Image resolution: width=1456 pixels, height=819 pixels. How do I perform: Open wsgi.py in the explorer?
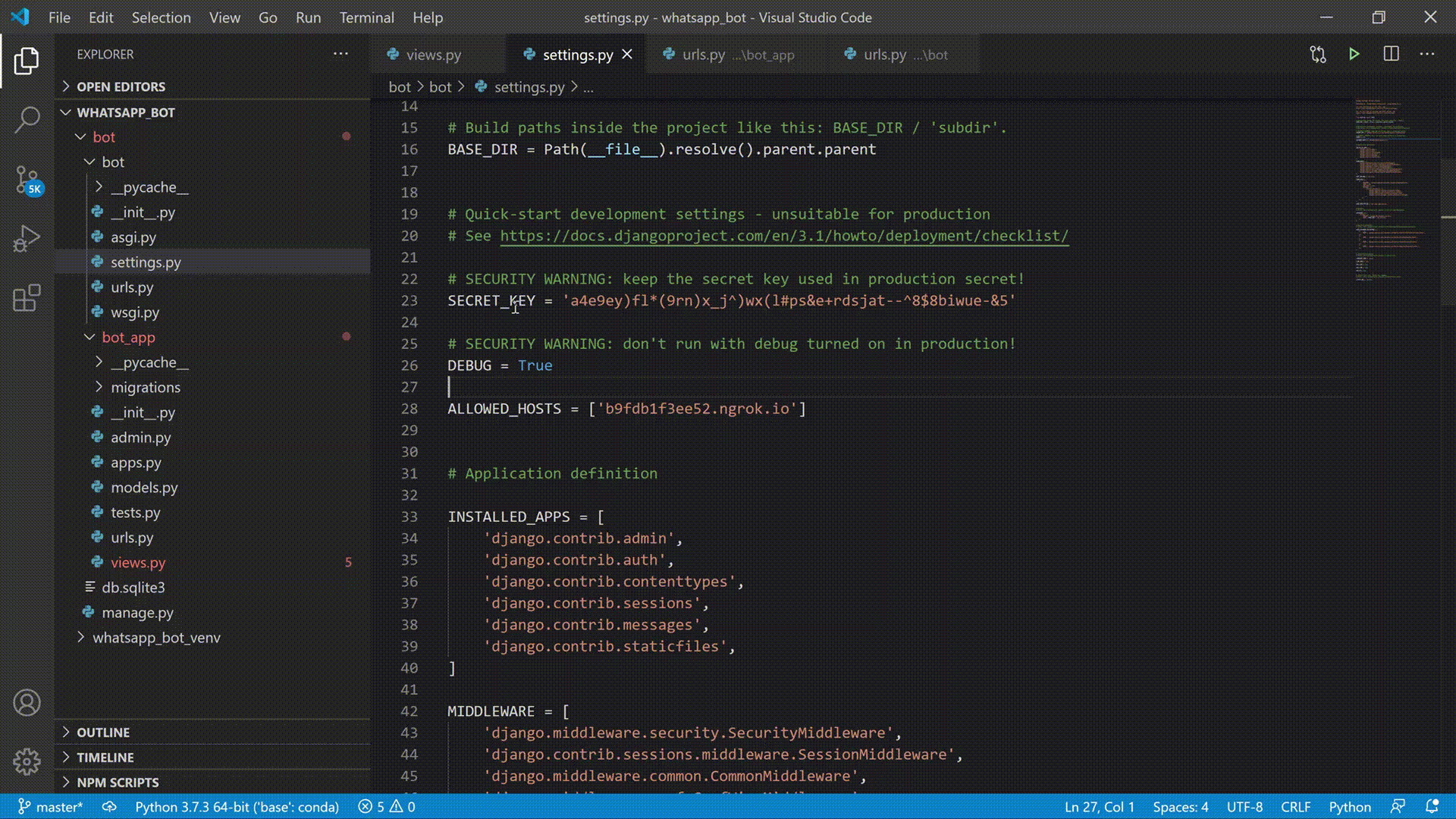[135, 312]
